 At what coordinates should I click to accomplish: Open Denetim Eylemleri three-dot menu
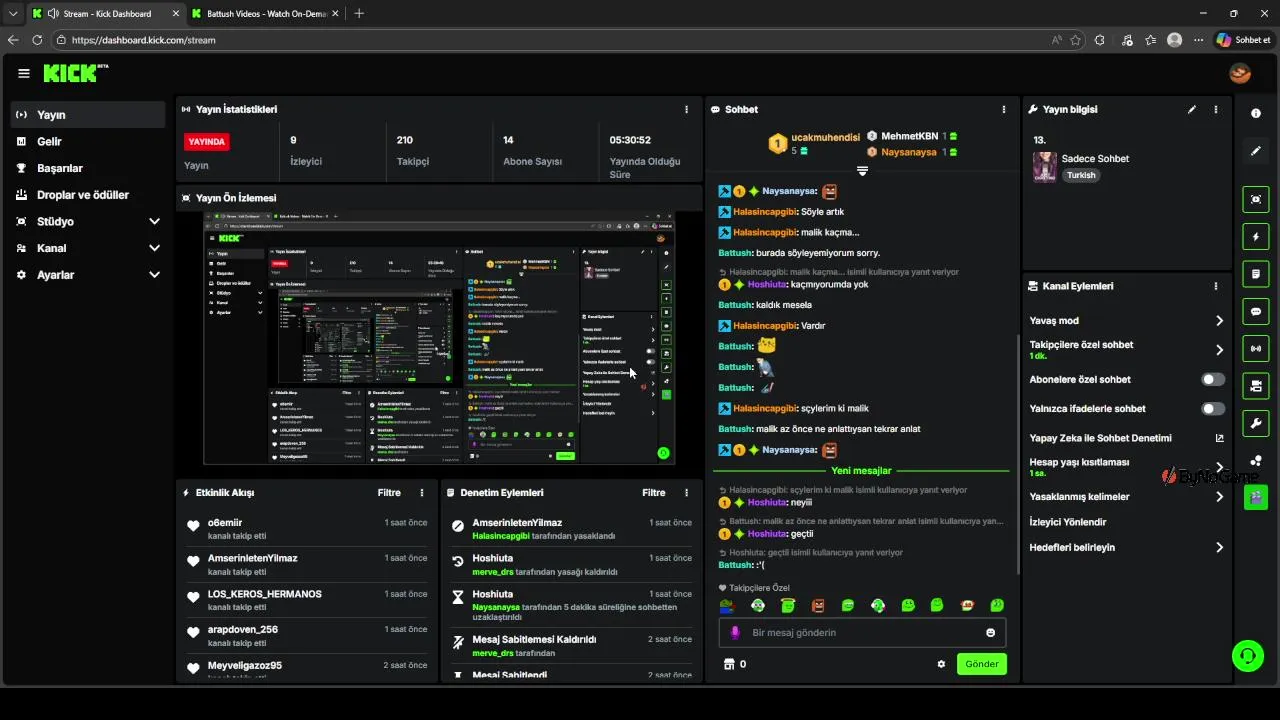pyautogui.click(x=686, y=493)
